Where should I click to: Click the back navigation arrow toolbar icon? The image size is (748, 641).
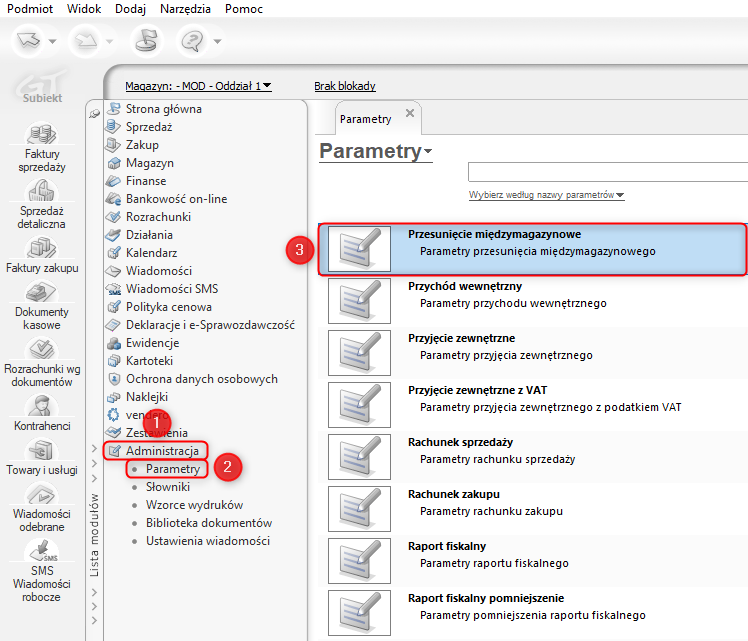click(x=29, y=41)
